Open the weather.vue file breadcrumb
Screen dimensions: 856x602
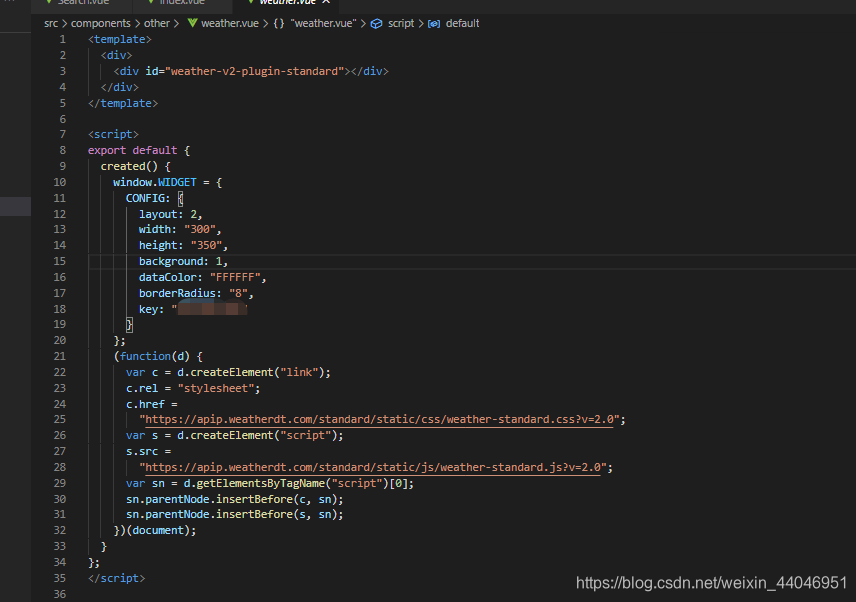coord(230,23)
